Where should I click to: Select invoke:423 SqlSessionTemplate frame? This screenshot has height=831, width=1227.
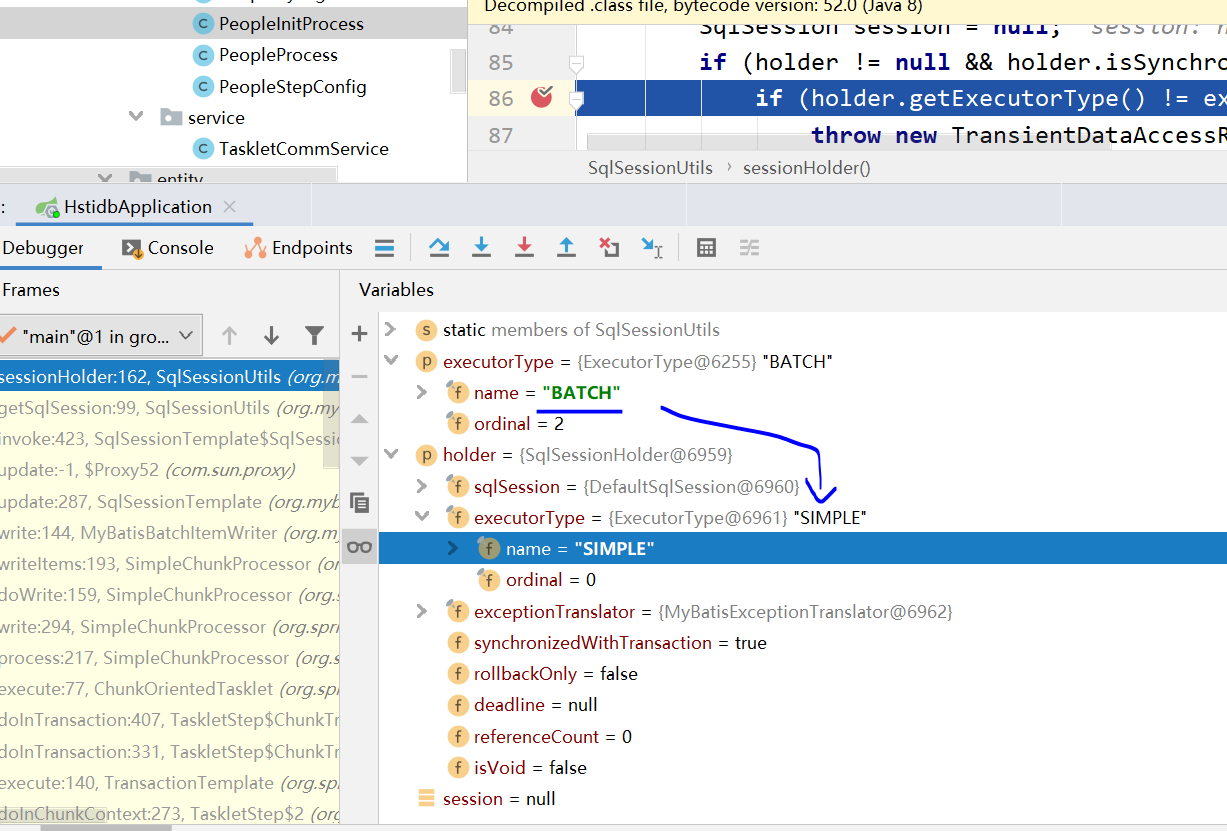click(x=169, y=439)
